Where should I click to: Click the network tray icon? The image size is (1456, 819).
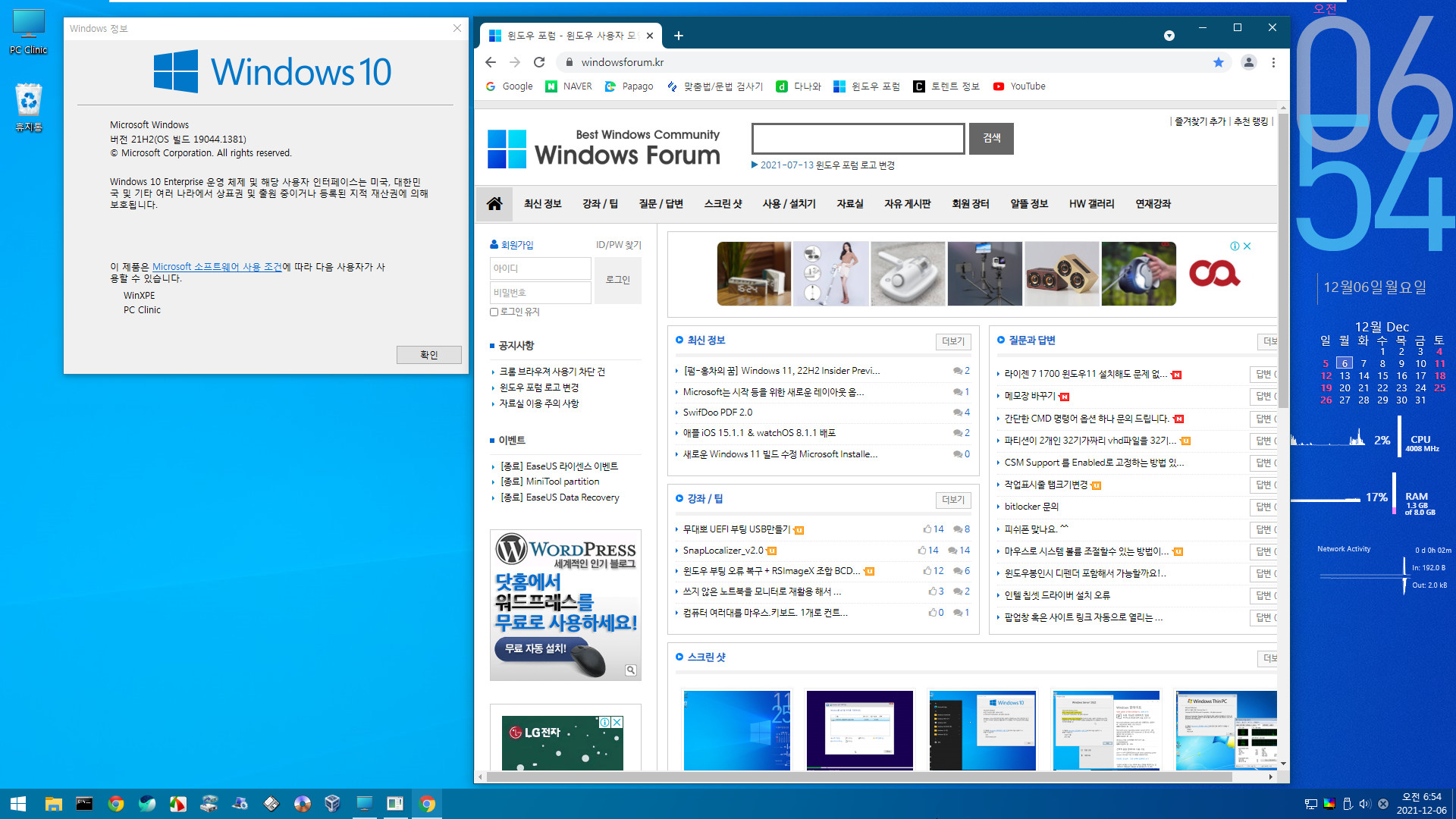point(1310,804)
